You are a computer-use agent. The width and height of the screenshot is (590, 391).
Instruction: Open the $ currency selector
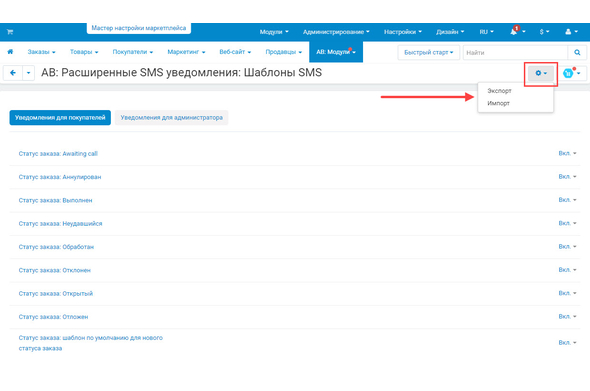coord(544,32)
